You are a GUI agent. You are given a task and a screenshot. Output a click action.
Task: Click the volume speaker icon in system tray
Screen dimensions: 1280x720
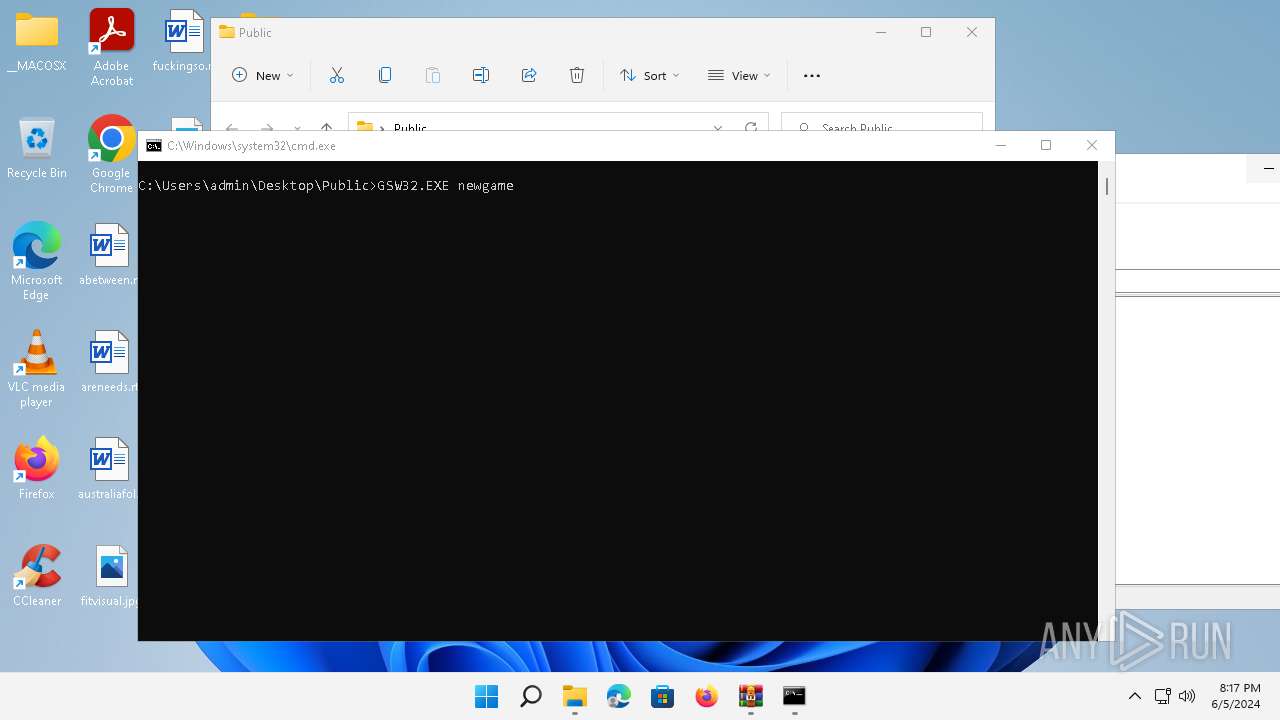pos(1187,696)
